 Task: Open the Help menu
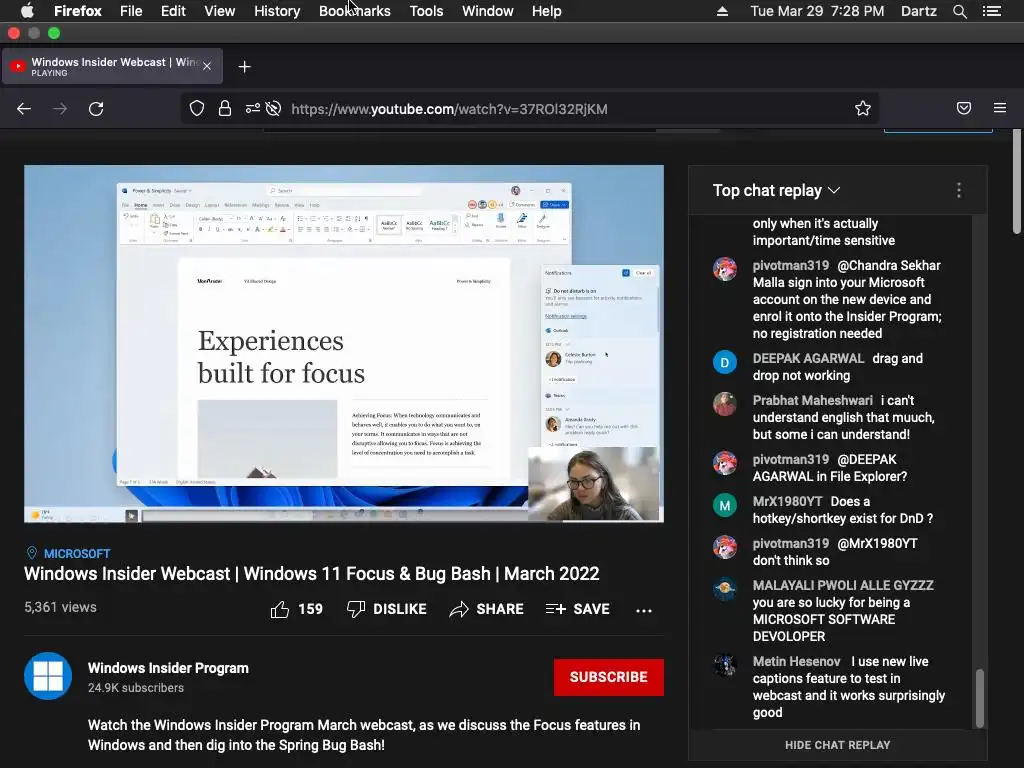[547, 11]
